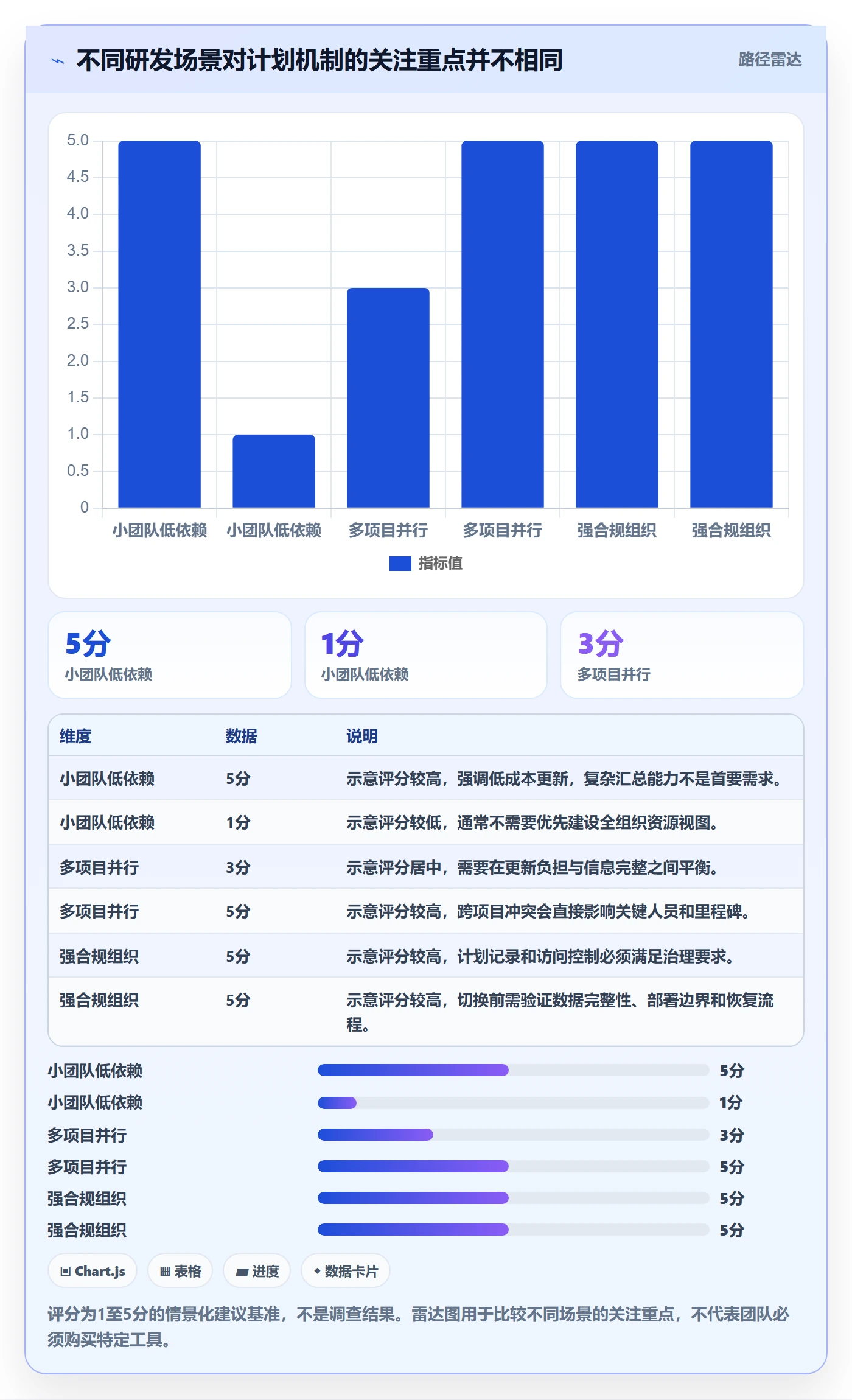Select the row mentioning 全组织资源视图
Screen dimensions: 852x1400
[x=426, y=822]
